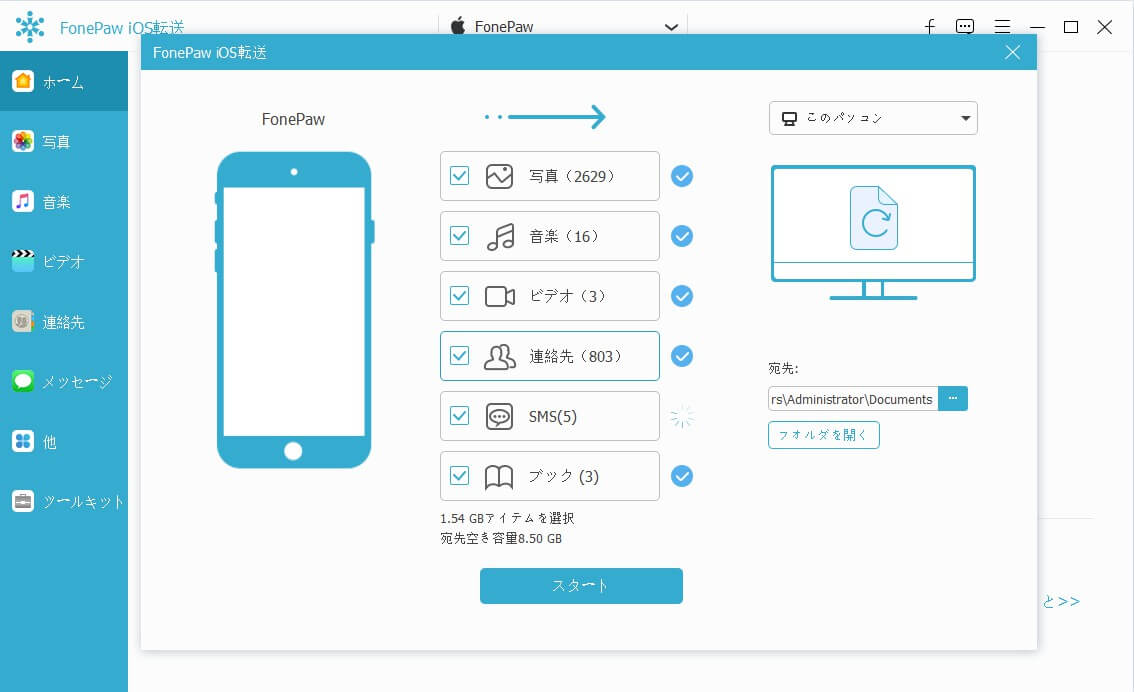Screen dimensions: 1134x692
Task: Uncheck the 写真（2629）checkbox
Action: click(460, 176)
